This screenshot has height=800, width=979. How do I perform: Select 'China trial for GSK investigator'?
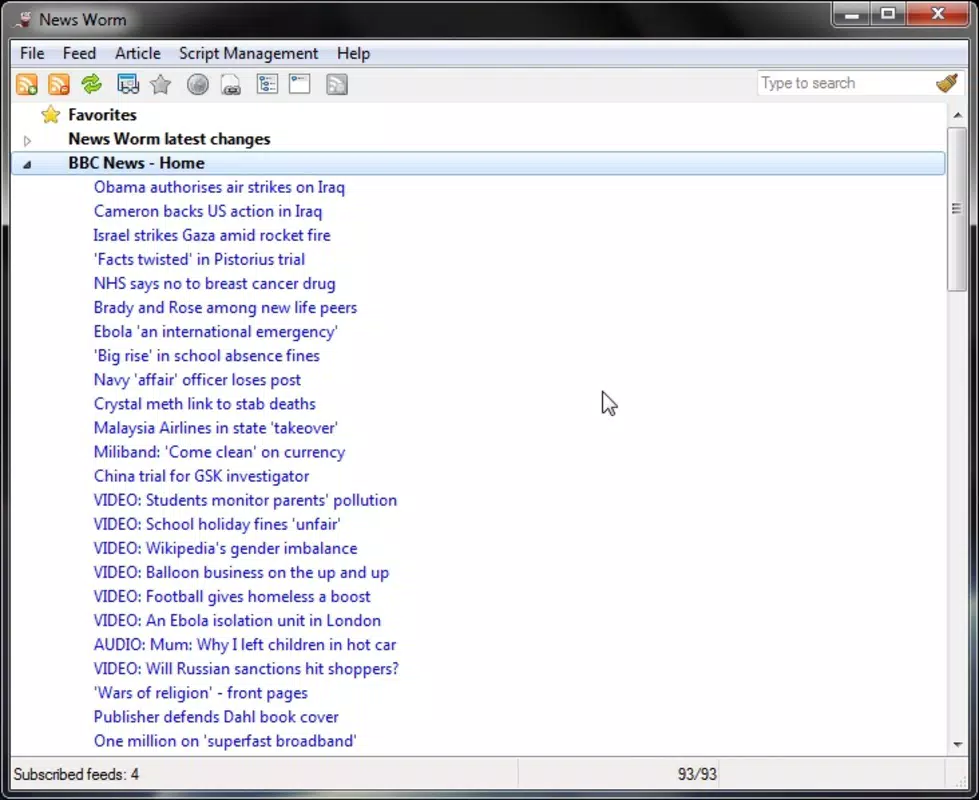coord(201,477)
